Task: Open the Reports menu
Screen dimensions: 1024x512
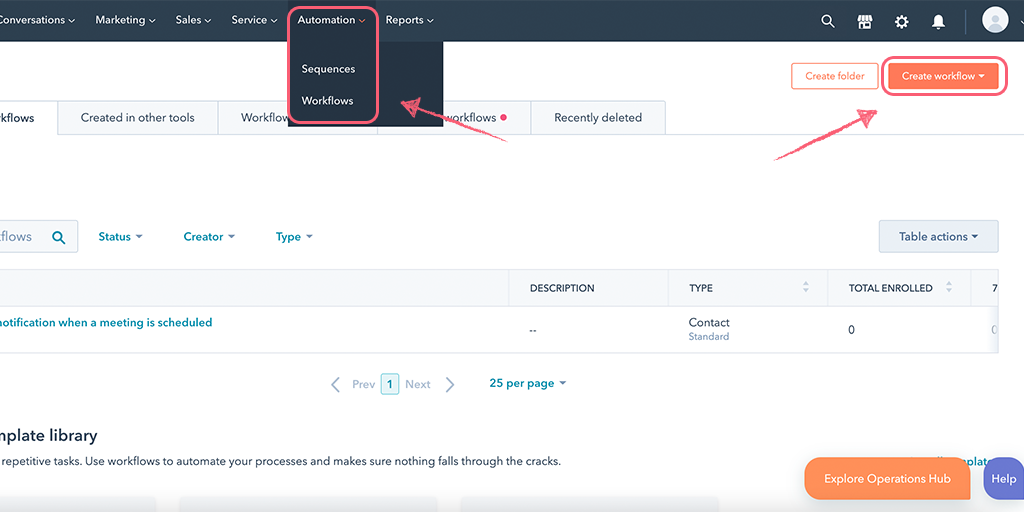Action: [x=409, y=20]
